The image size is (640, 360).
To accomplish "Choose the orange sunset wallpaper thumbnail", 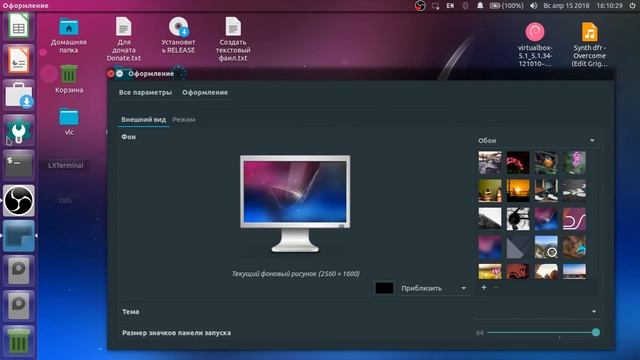I will 518,191.
